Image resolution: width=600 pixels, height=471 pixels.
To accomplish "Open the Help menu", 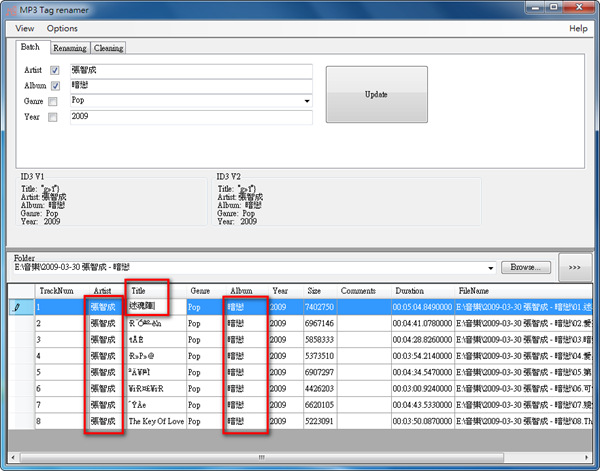I will click(x=578, y=29).
